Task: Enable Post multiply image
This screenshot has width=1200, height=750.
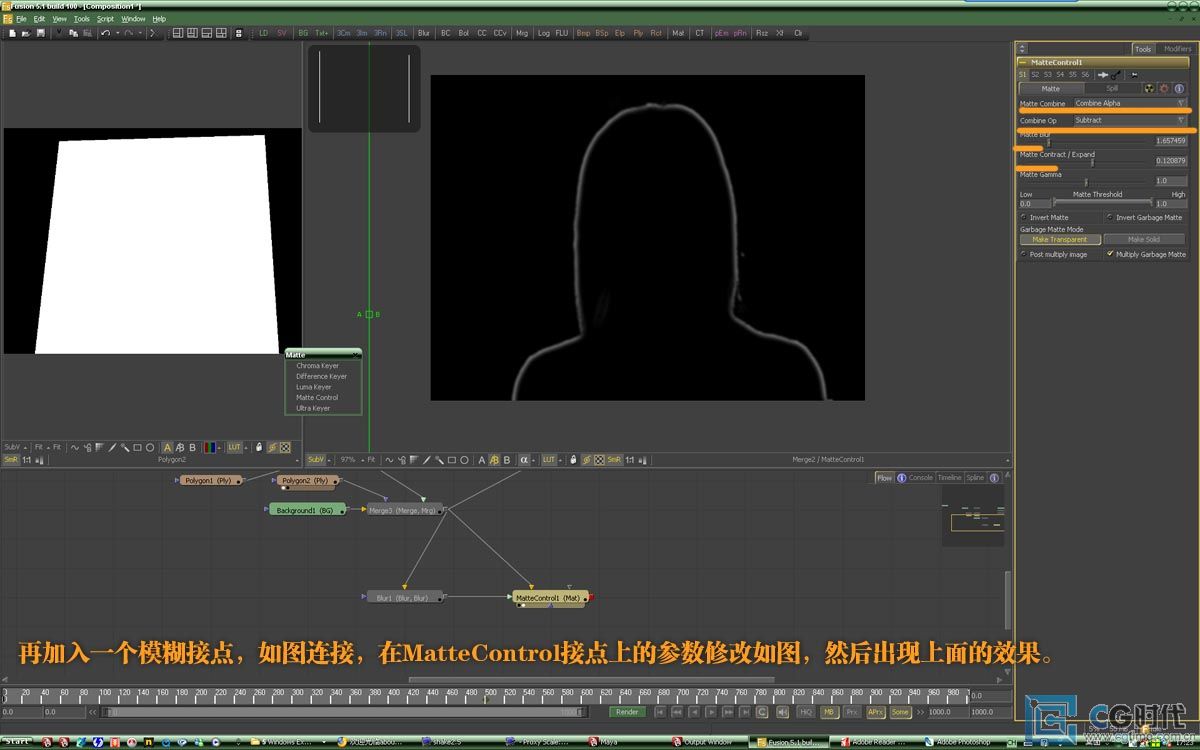Action: tap(1023, 254)
